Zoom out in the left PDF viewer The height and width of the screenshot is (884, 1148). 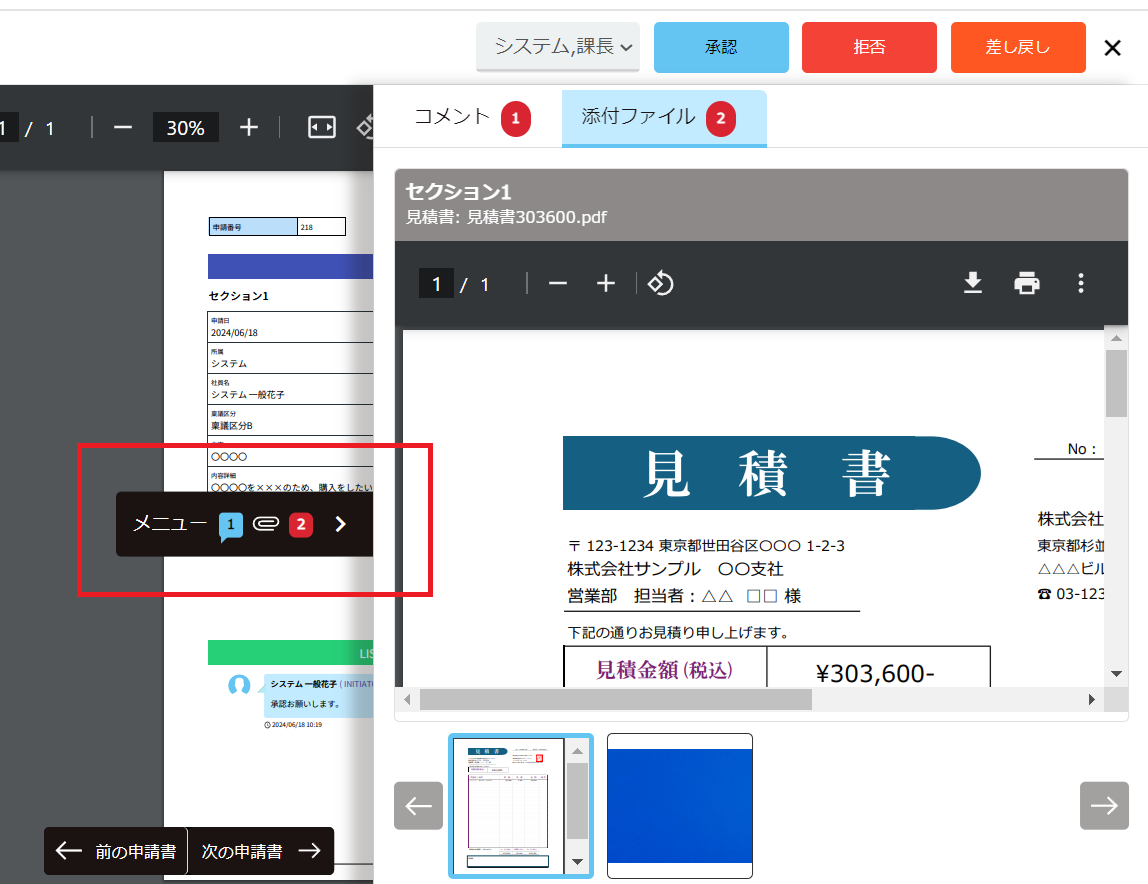tap(123, 127)
